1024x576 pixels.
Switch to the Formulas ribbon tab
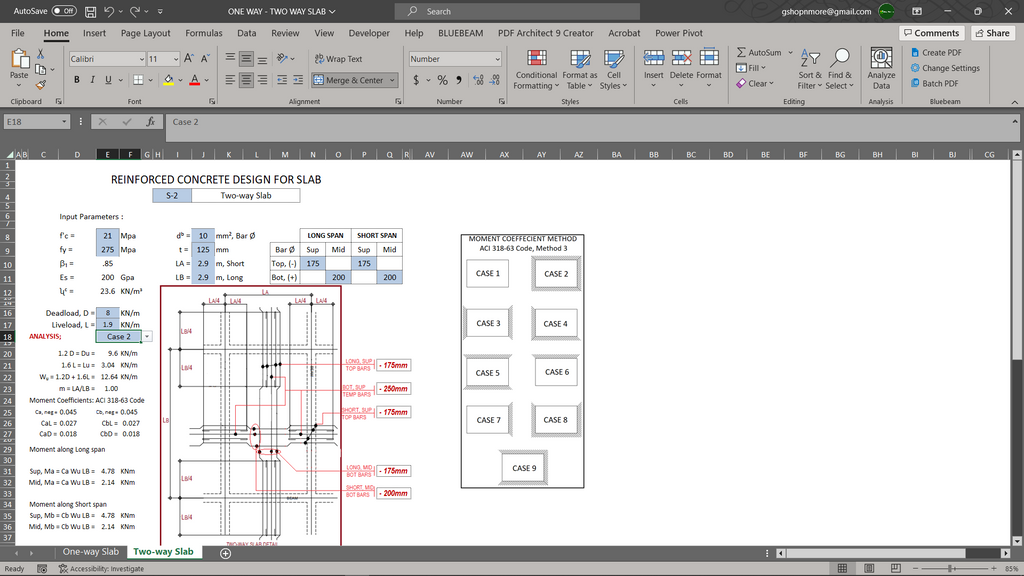click(x=204, y=33)
